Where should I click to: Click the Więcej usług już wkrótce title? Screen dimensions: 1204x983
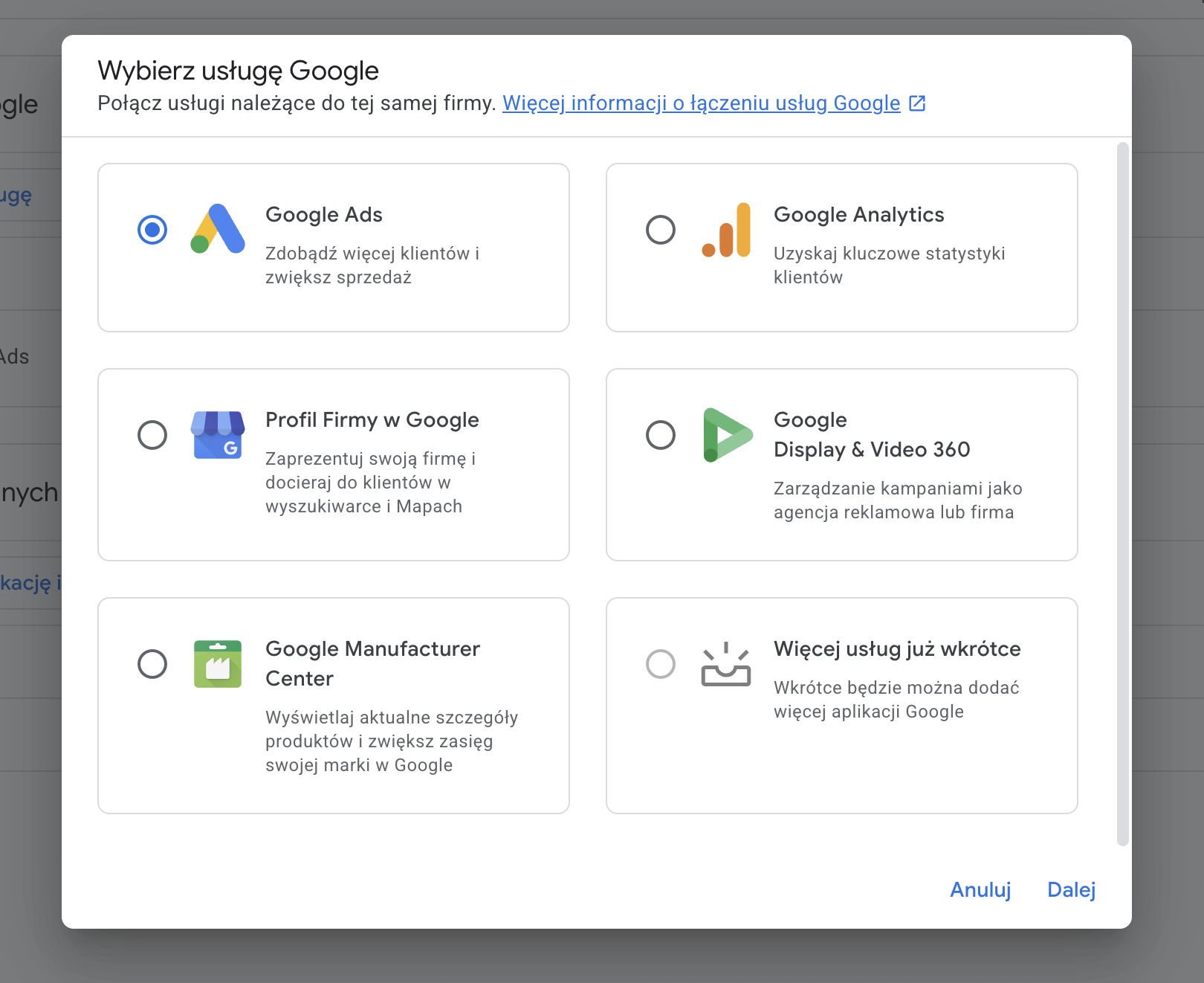[x=897, y=649]
